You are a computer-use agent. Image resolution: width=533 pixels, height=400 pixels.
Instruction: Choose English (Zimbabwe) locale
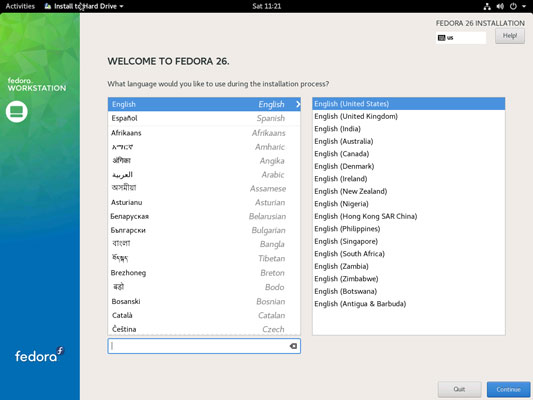[409, 279]
